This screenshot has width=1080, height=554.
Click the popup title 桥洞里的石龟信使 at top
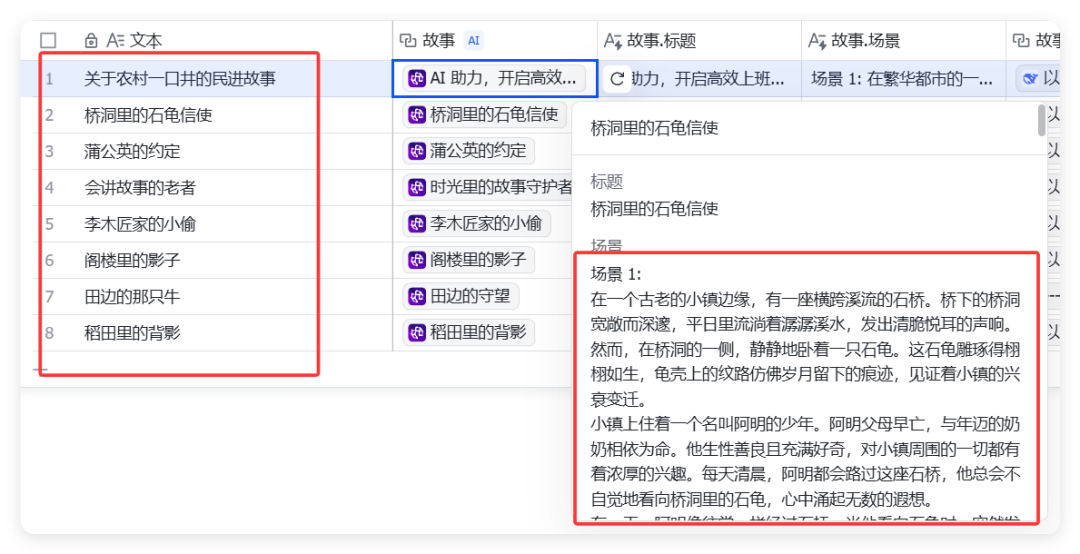pos(654,128)
